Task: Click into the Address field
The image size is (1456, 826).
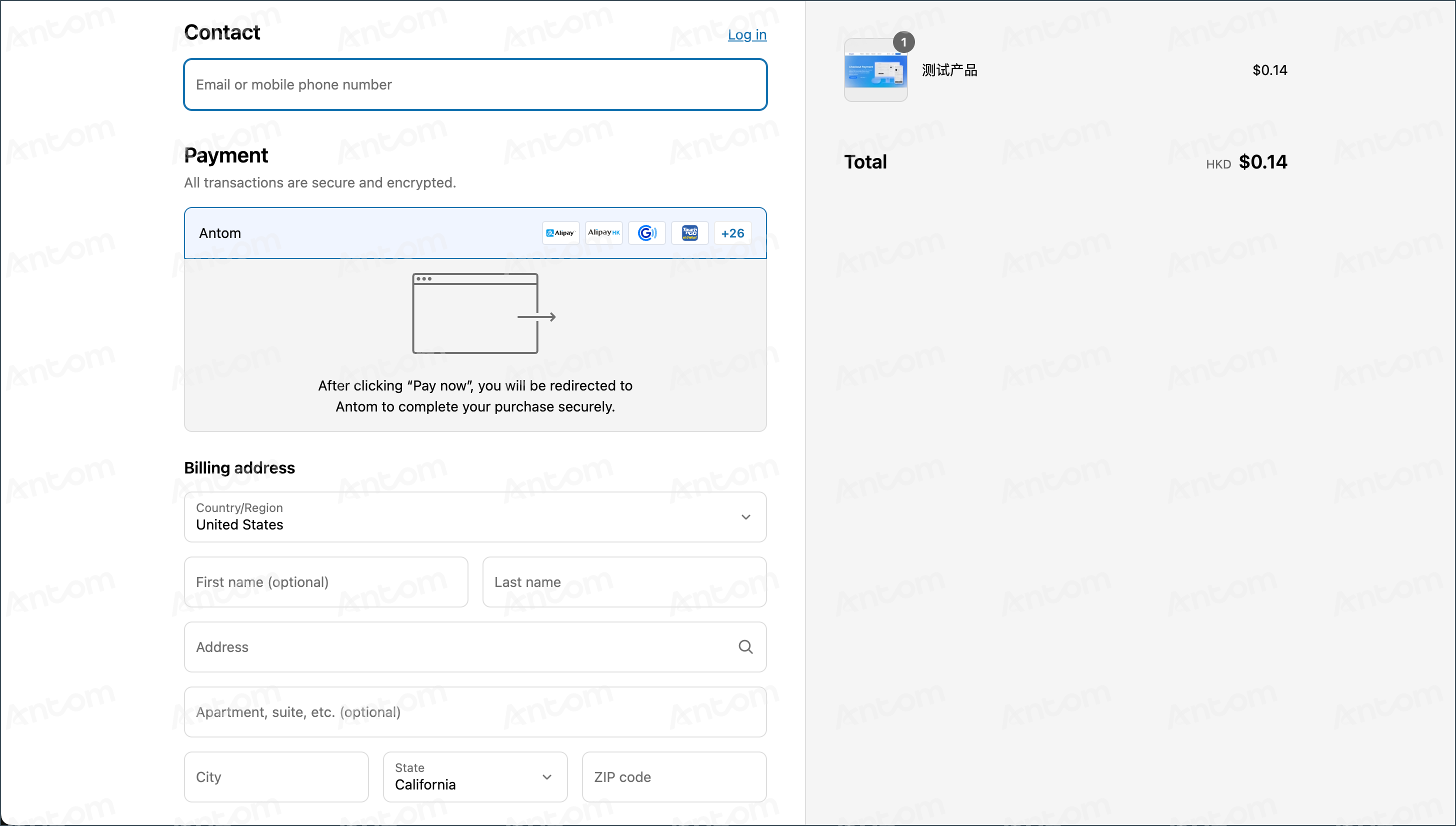Action: 475,647
